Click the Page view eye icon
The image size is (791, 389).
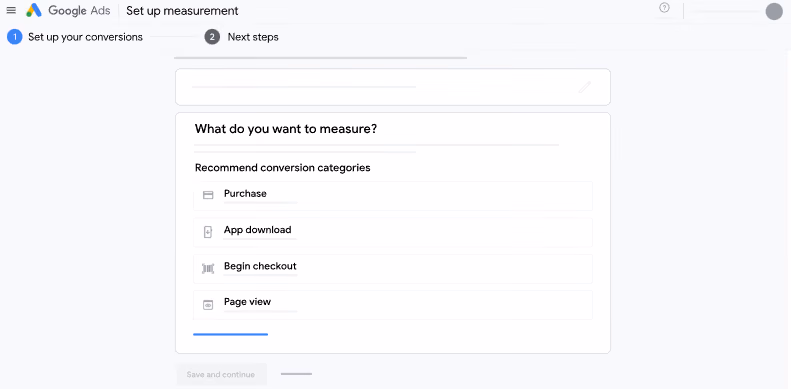[x=208, y=305]
